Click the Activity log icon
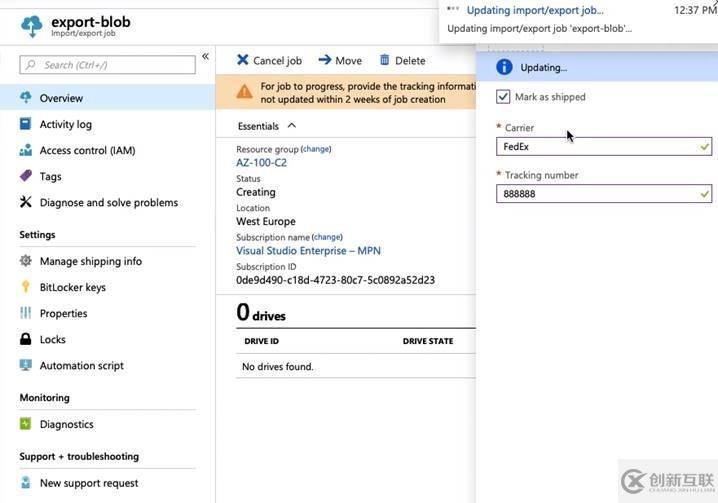 point(26,124)
